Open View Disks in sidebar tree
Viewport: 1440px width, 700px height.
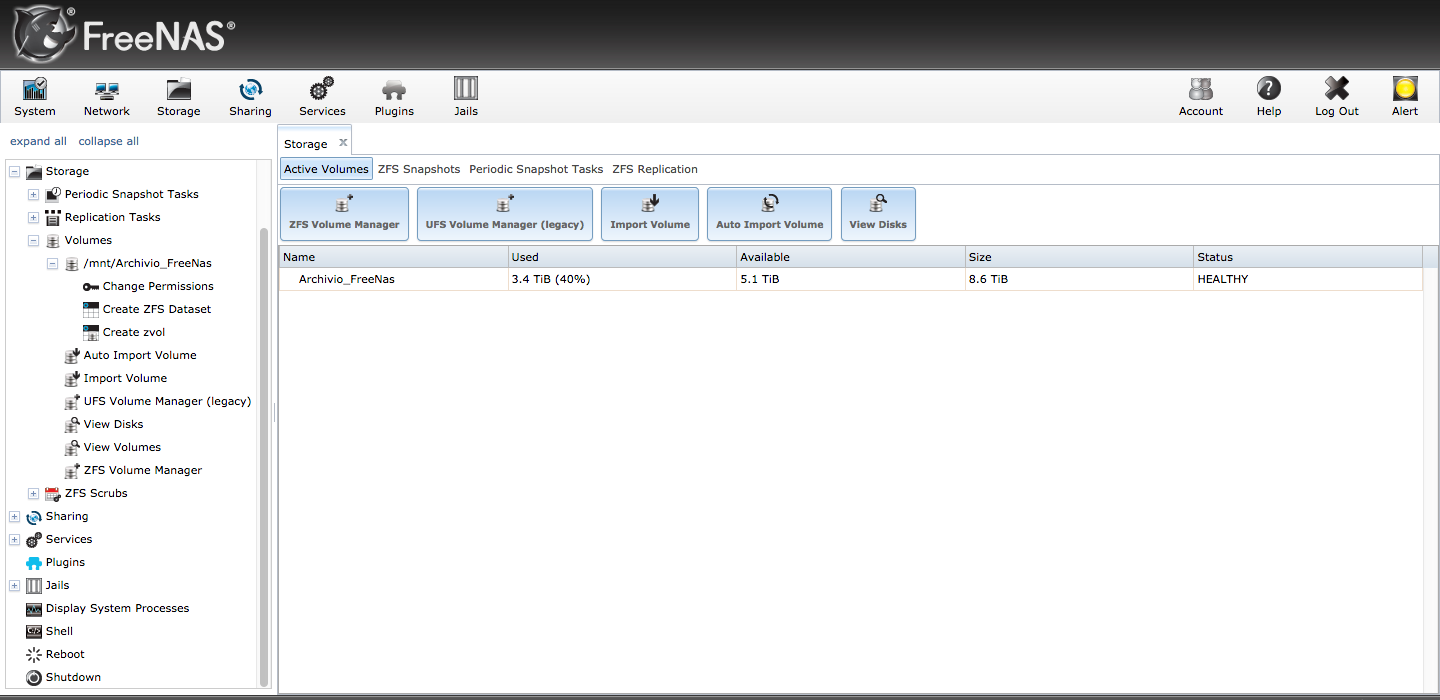113,424
